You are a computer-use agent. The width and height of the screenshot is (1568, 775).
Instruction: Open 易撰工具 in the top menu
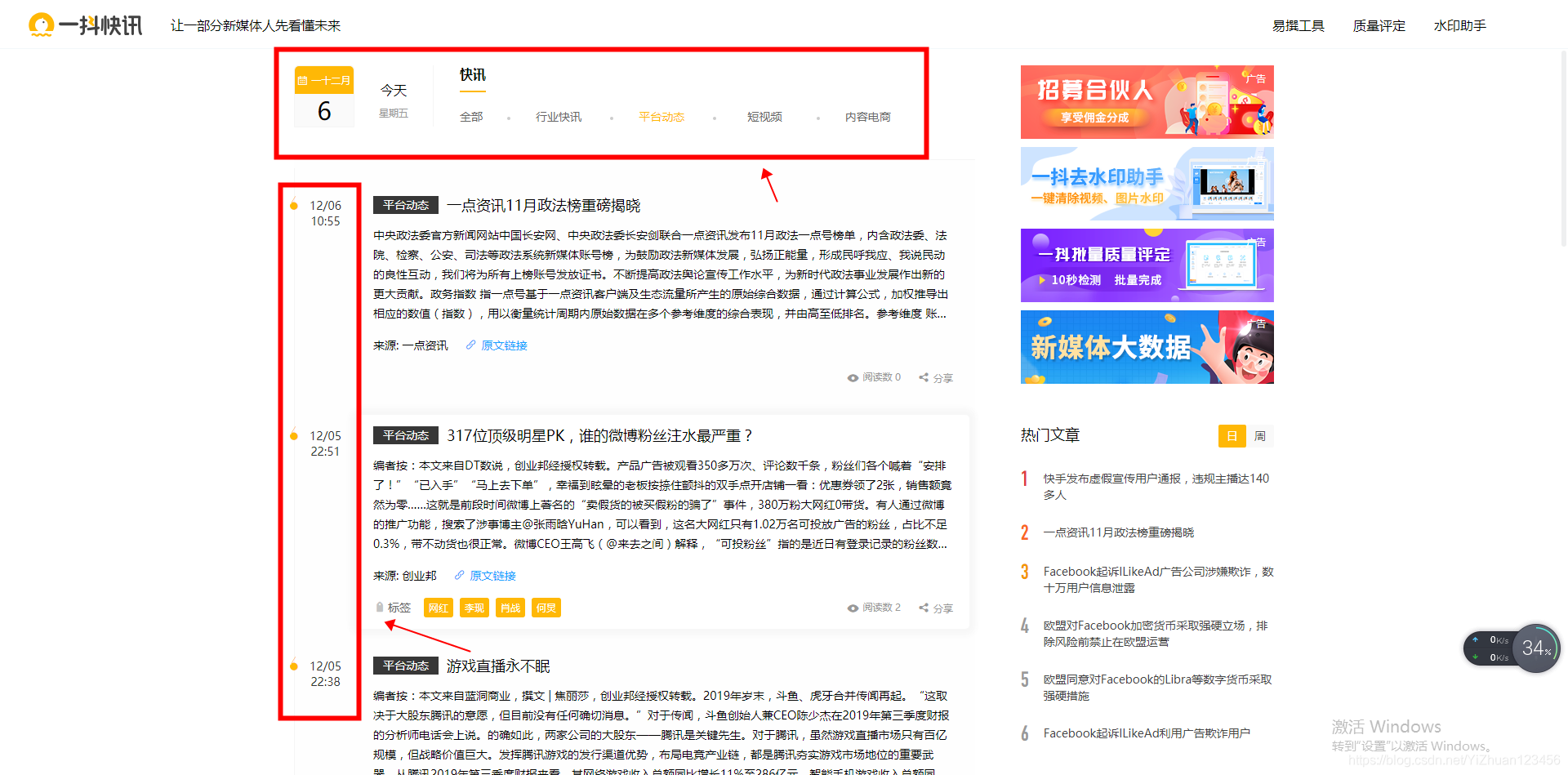(x=1298, y=24)
